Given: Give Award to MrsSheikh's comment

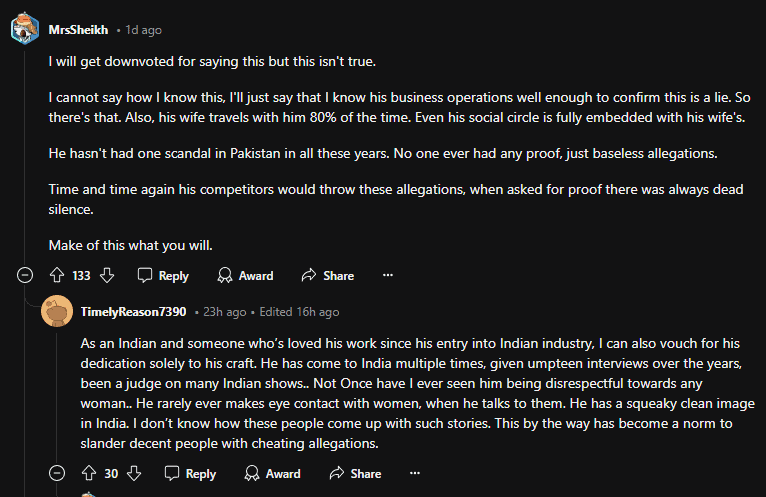Looking at the screenshot, I should pyautogui.click(x=245, y=275).
